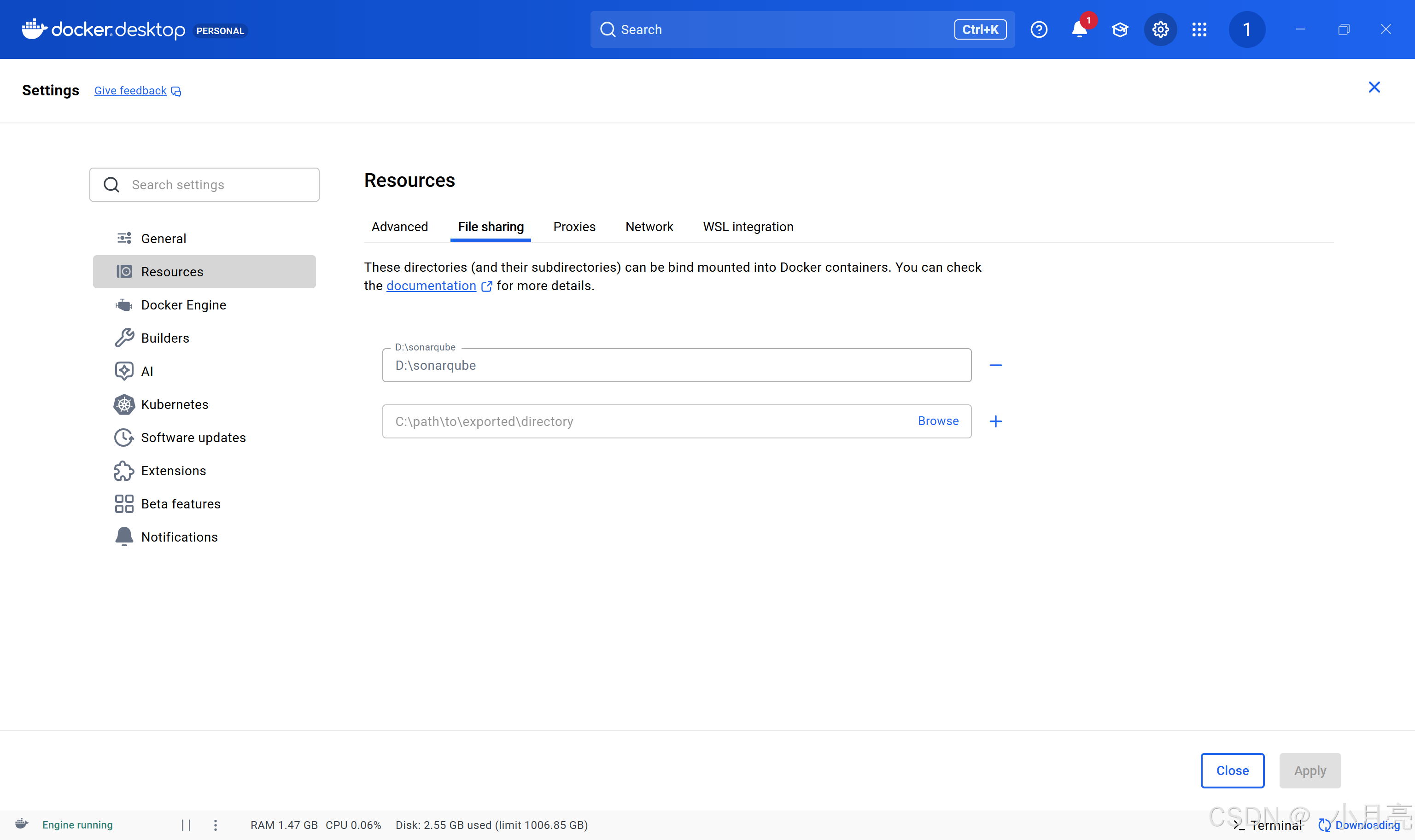This screenshot has width=1415, height=840.
Task: Maximize the Docker Desktop window
Action: pyautogui.click(x=1344, y=29)
